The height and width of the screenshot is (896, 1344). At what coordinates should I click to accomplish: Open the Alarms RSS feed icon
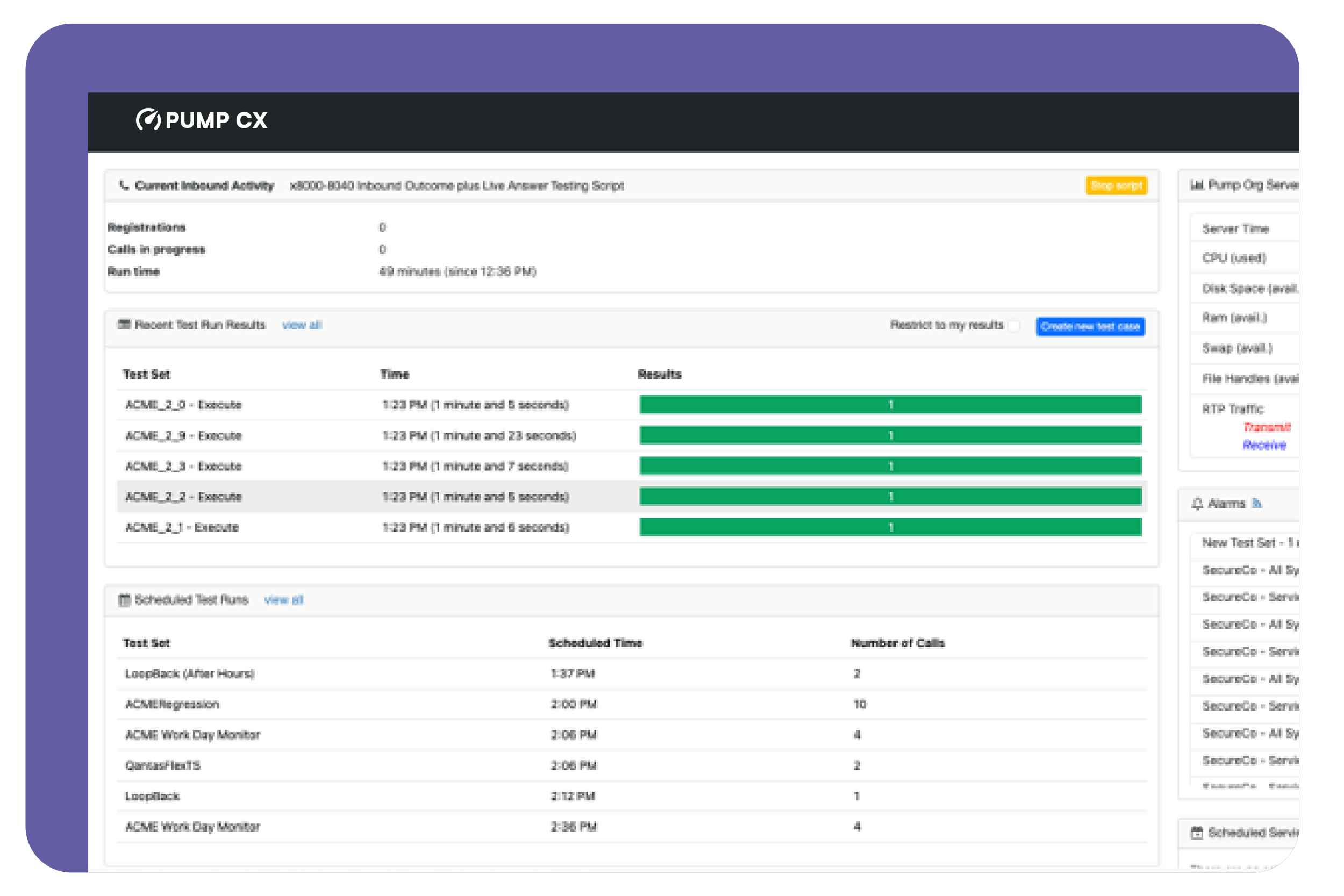[1256, 504]
